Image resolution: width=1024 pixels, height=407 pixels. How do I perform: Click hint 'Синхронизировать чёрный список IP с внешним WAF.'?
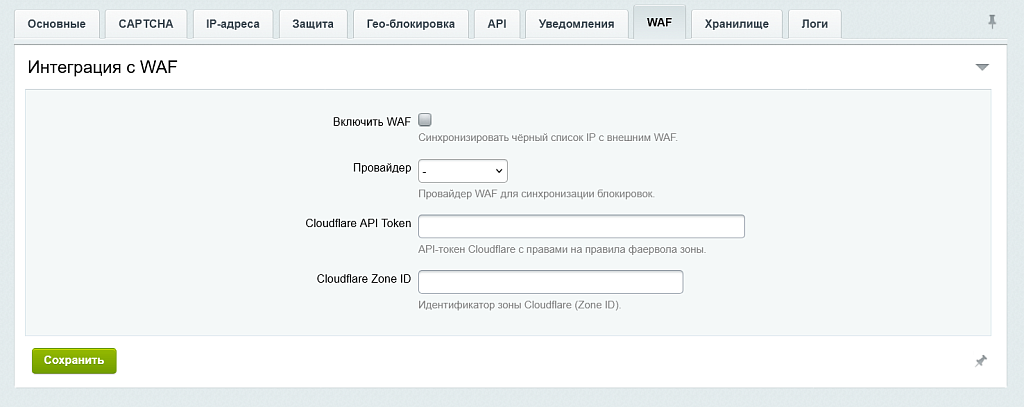coord(548,138)
